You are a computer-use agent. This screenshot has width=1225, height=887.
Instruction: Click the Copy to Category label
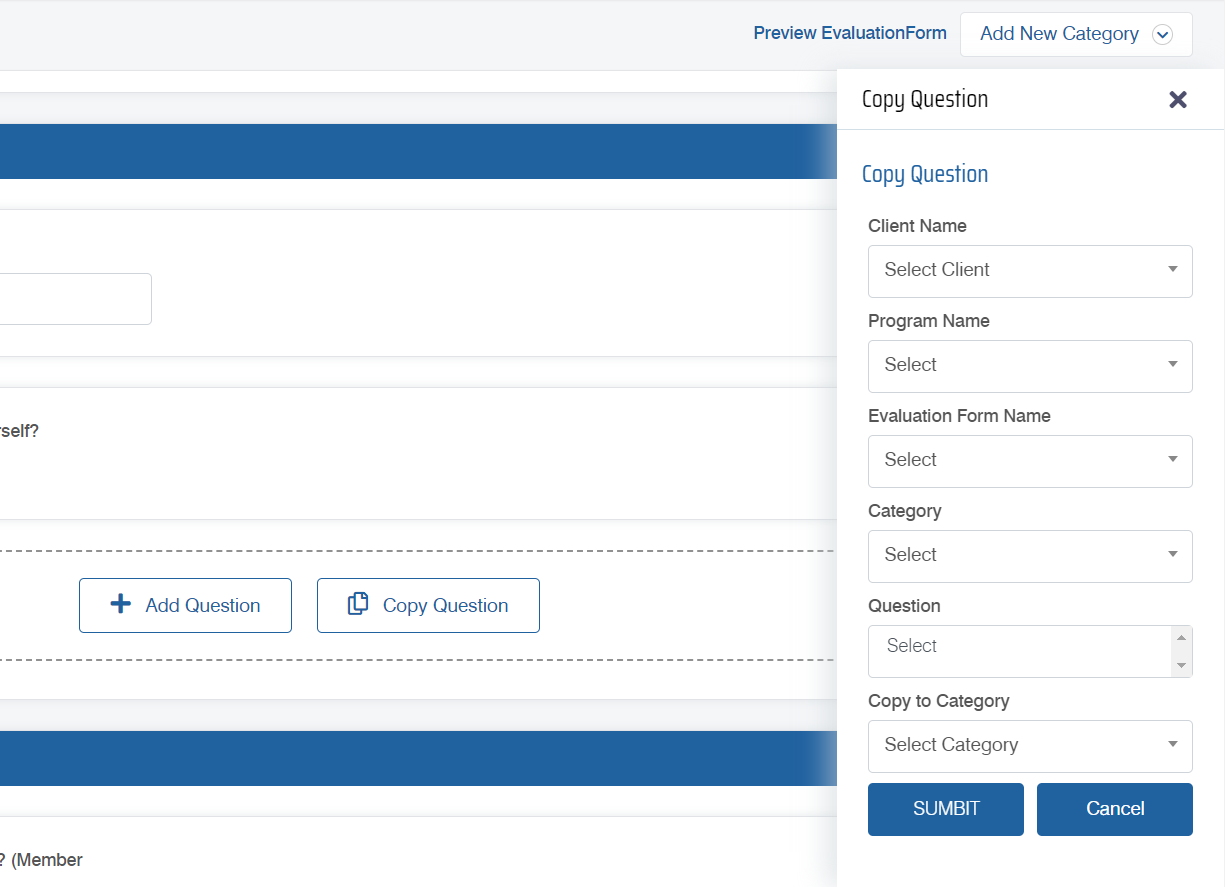pyautogui.click(x=939, y=701)
